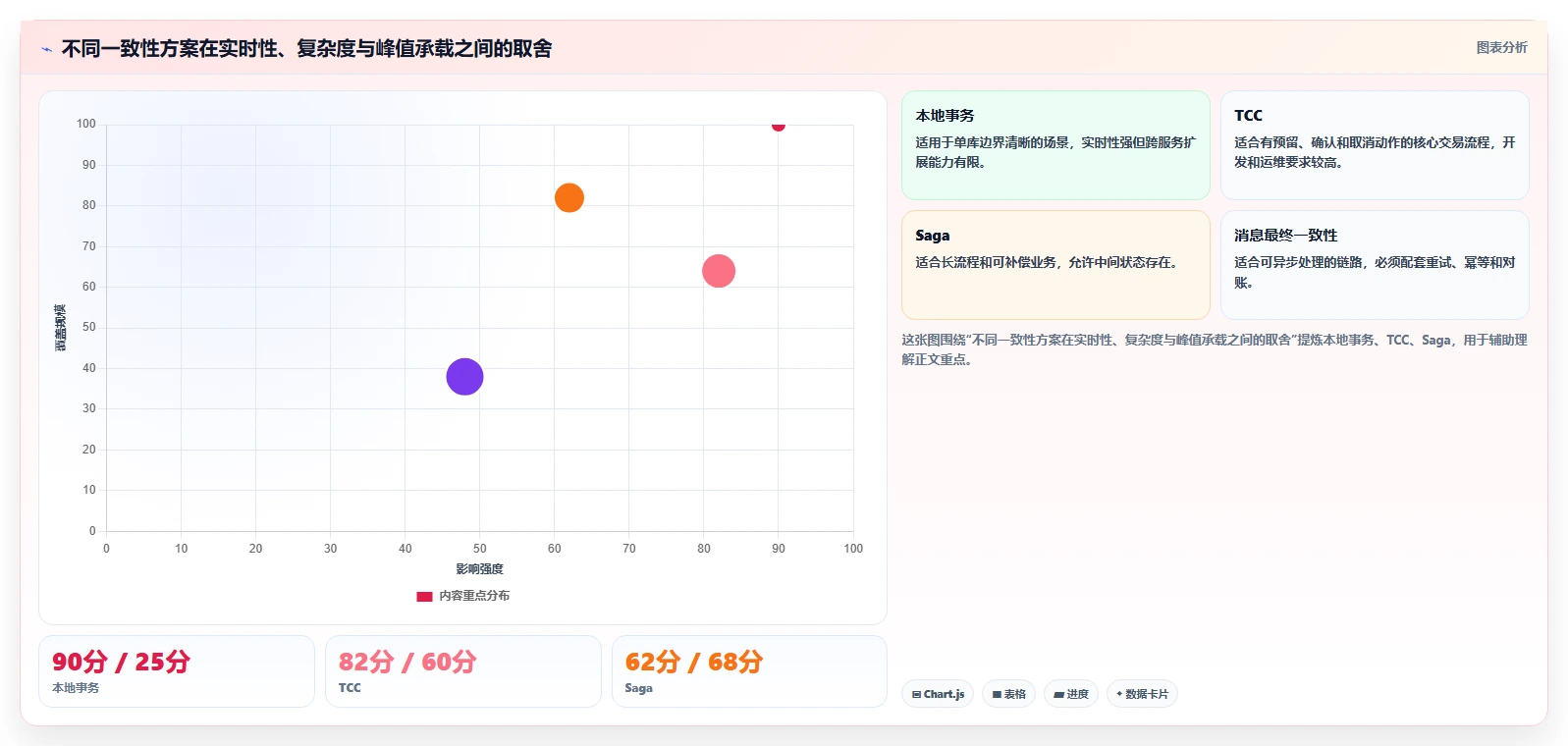Click the Chart.js tag icon
The image size is (1568, 746).
point(916,694)
